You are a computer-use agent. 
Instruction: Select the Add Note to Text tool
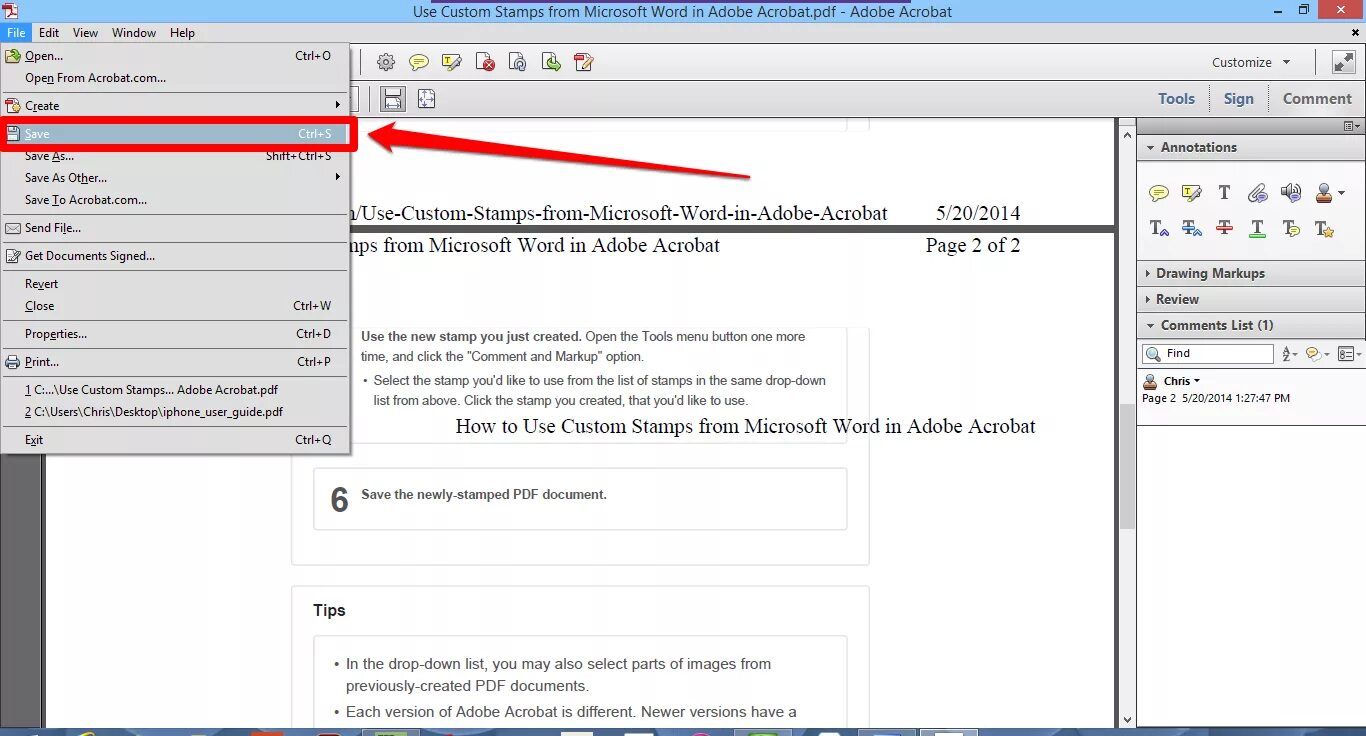1291,228
